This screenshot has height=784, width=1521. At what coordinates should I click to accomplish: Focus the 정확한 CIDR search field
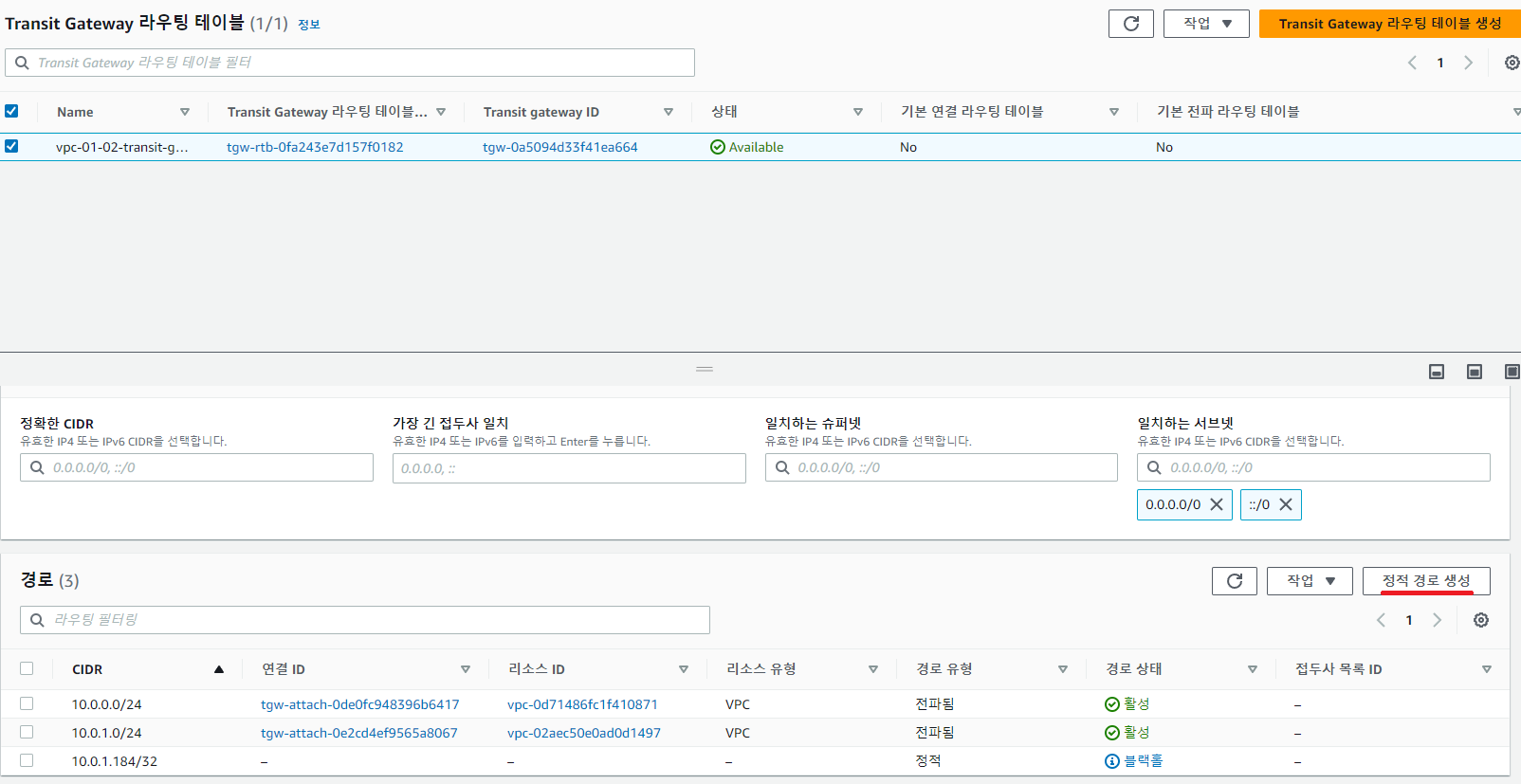pos(196,467)
